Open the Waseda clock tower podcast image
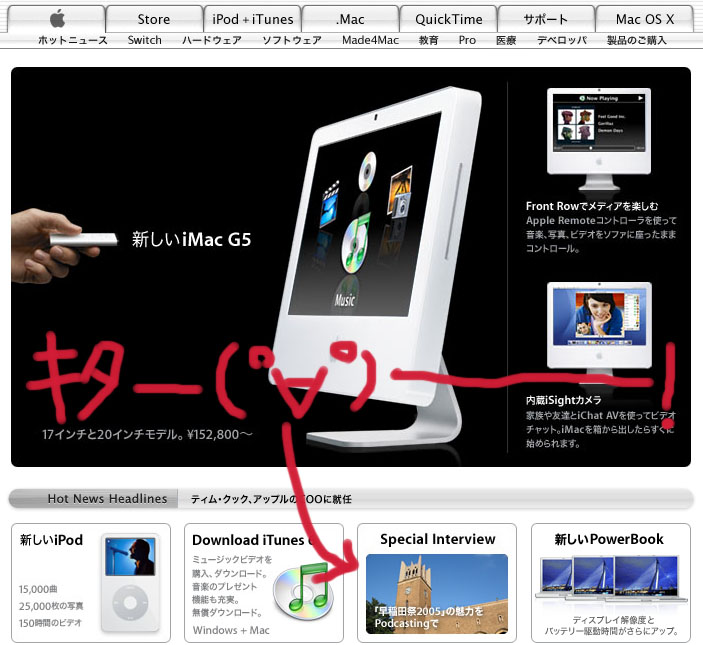 coord(437,594)
